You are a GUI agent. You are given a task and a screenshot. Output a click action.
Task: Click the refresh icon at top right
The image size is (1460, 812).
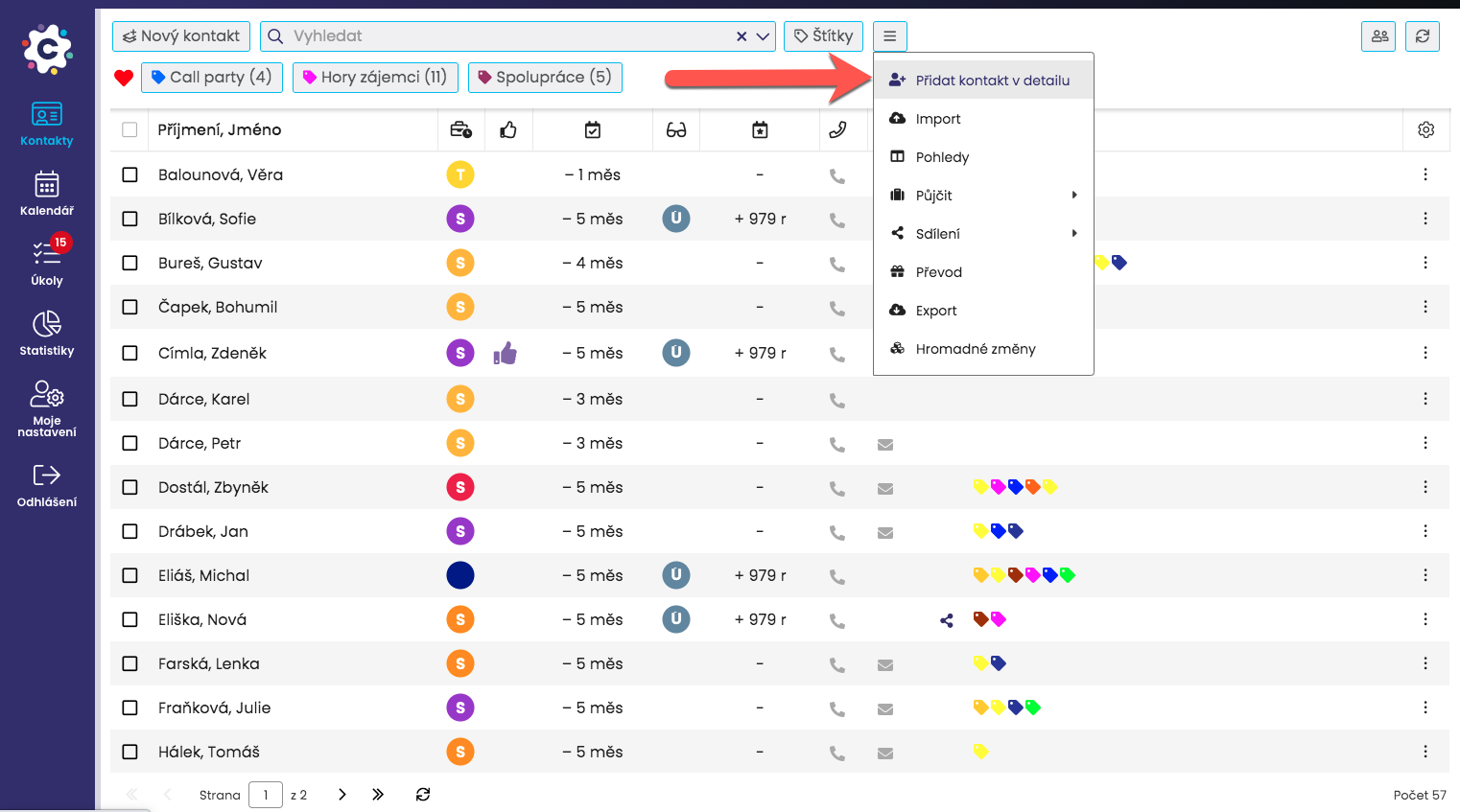point(1422,36)
